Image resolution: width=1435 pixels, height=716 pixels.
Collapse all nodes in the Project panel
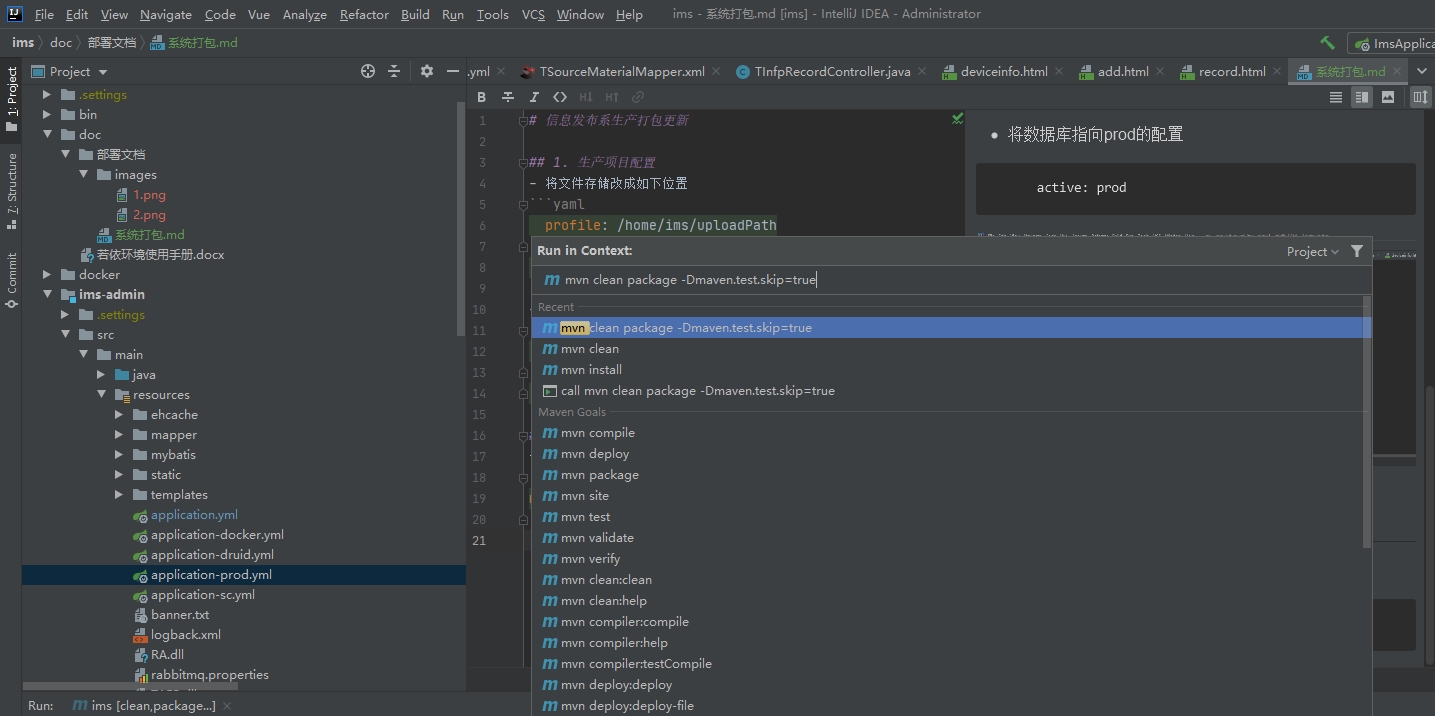394,71
